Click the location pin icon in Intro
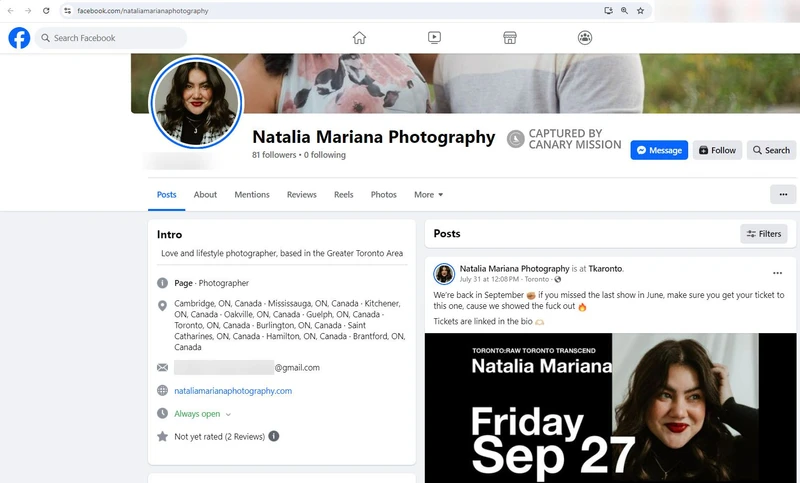Viewport: 800px width, 483px height. tap(162, 306)
